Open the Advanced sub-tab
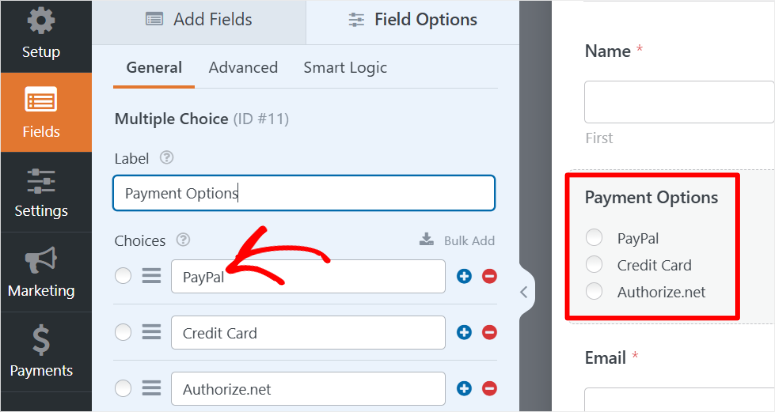This screenshot has width=775, height=412. pos(243,68)
